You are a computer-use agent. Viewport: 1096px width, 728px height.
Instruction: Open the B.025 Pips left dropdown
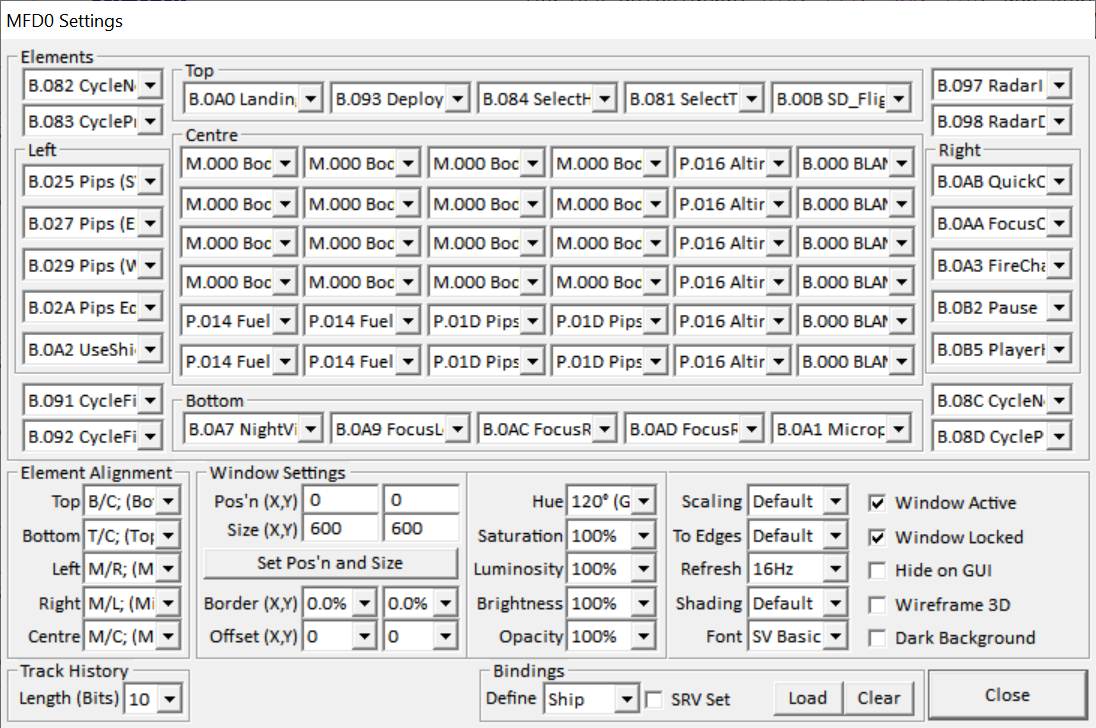pyautogui.click(x=92, y=182)
